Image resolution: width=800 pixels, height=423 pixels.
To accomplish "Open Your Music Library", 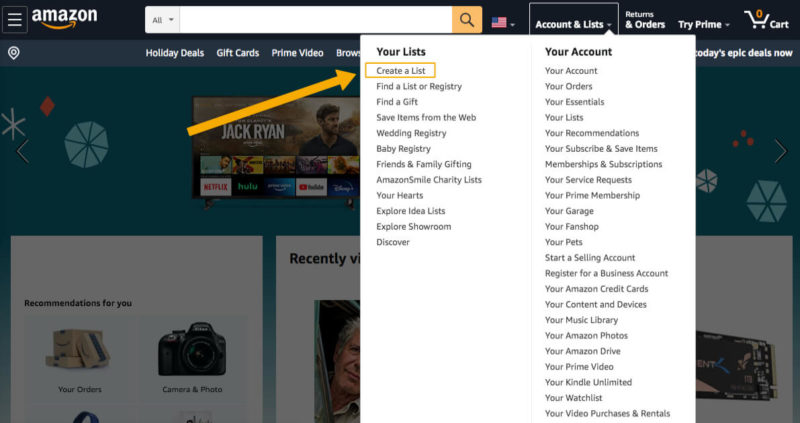I will coord(581,320).
